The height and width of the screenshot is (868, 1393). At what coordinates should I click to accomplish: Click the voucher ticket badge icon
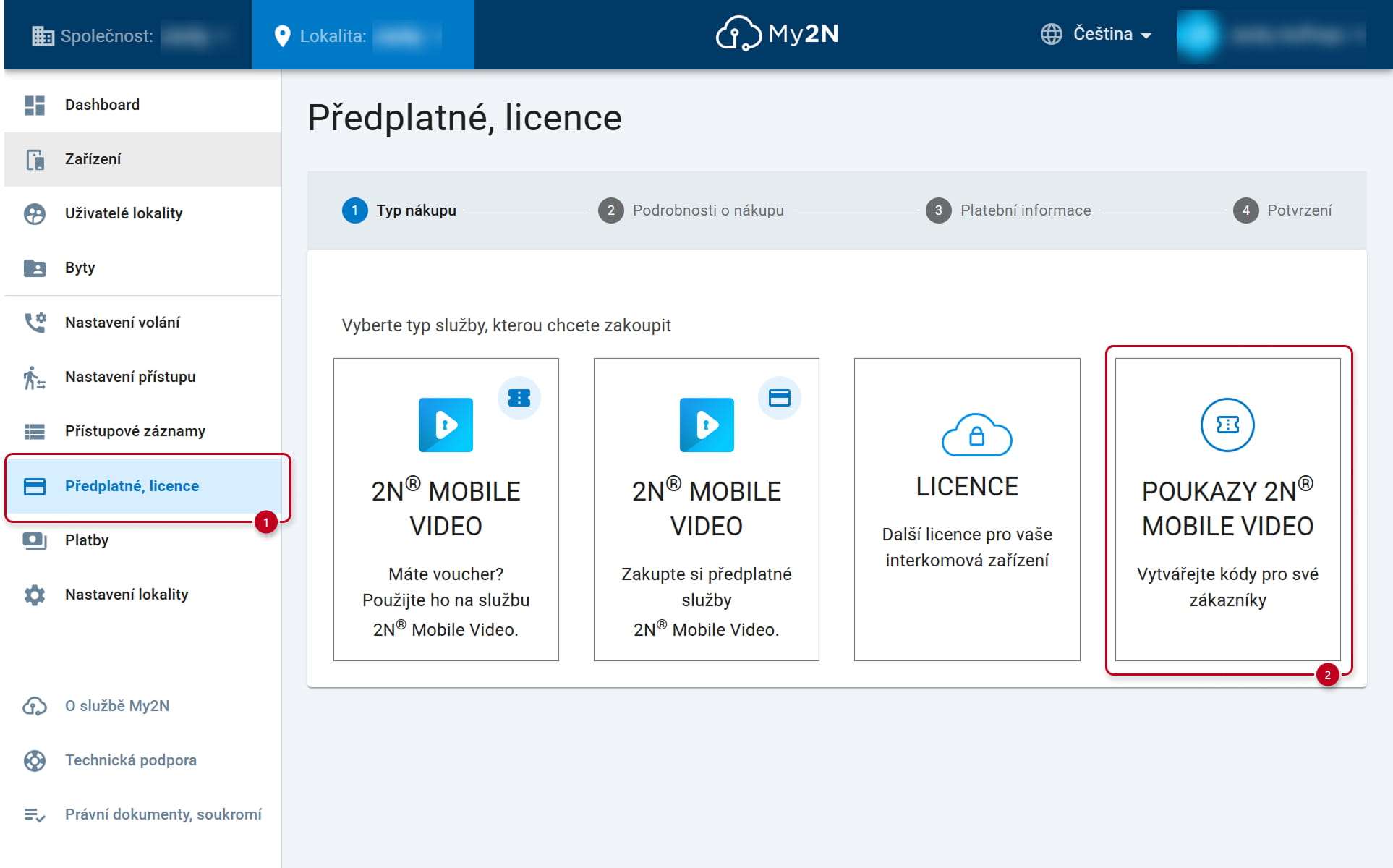pyautogui.click(x=519, y=398)
